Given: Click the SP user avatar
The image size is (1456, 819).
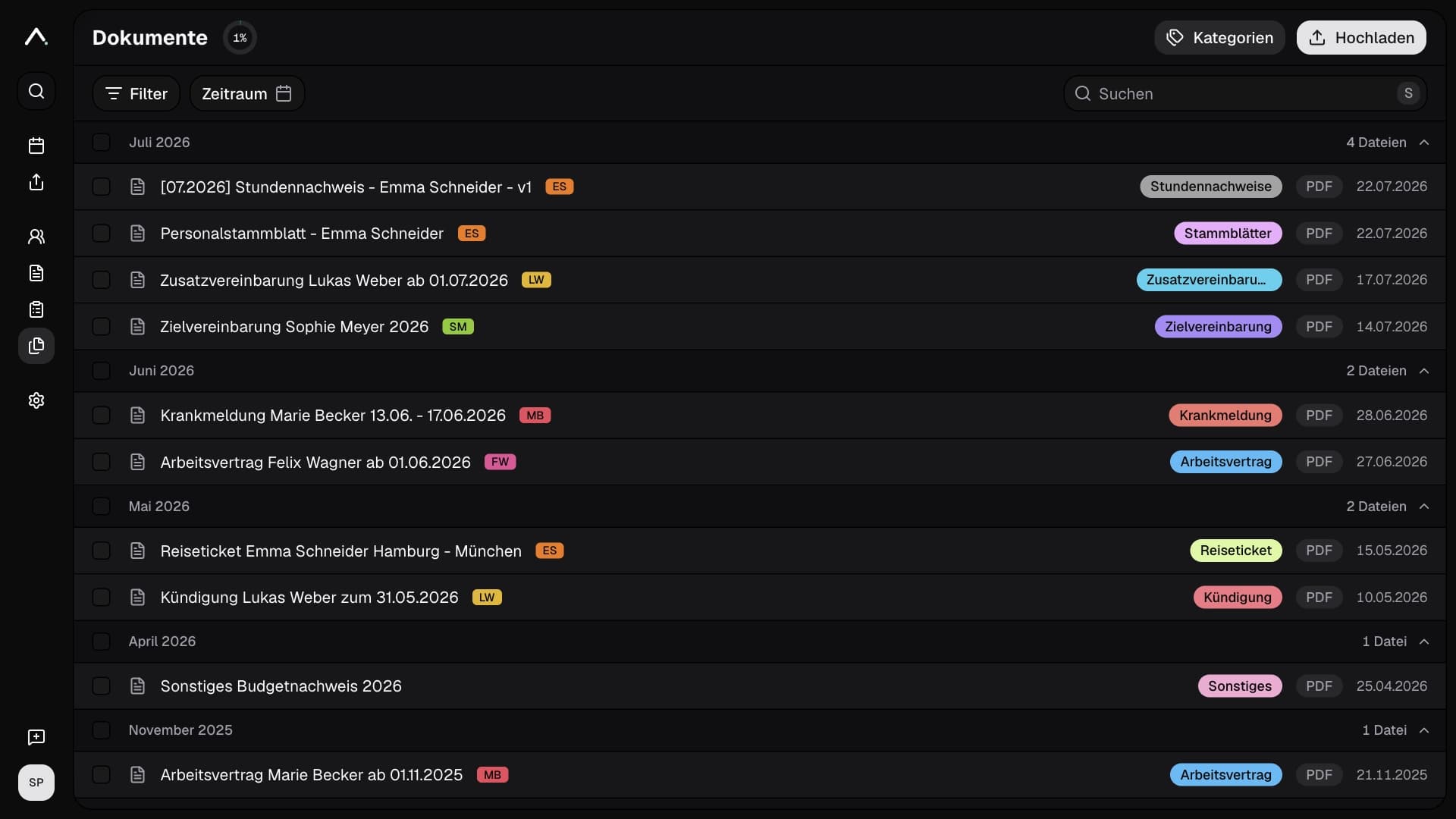Looking at the screenshot, I should coord(36,783).
